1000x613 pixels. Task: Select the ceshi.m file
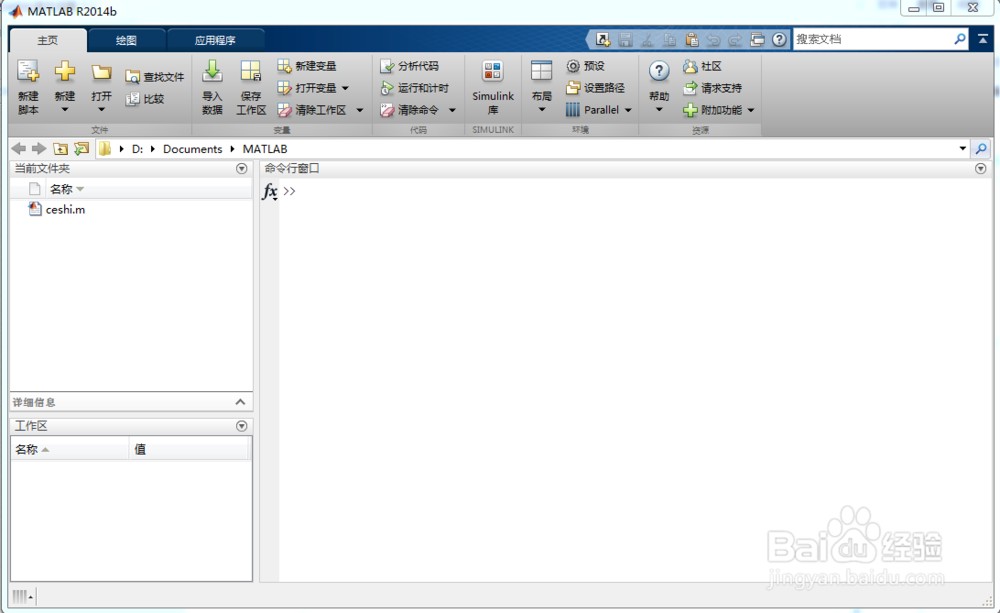[57, 209]
